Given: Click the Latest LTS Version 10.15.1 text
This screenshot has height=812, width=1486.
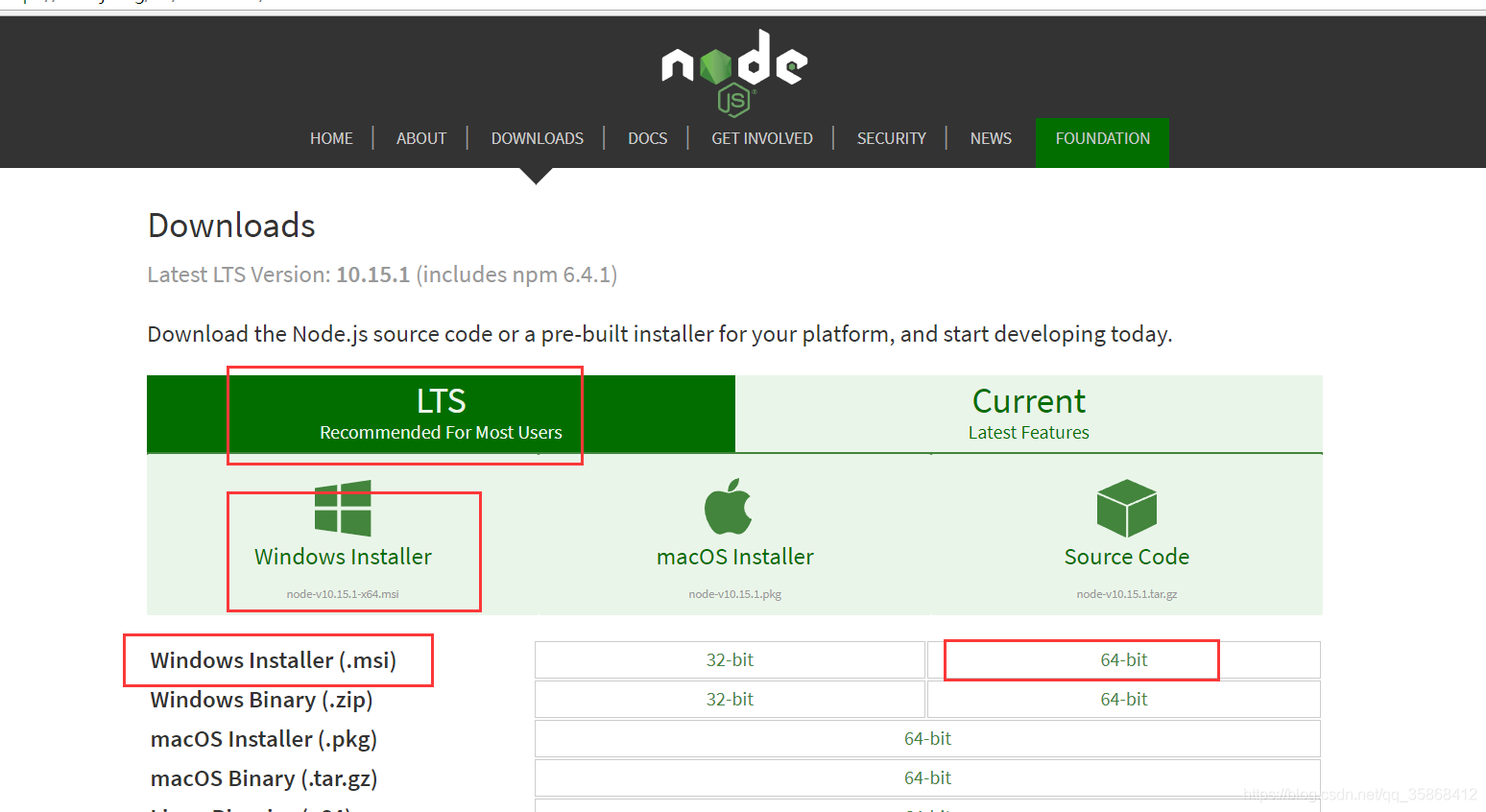Looking at the screenshot, I should pyautogui.click(x=382, y=275).
